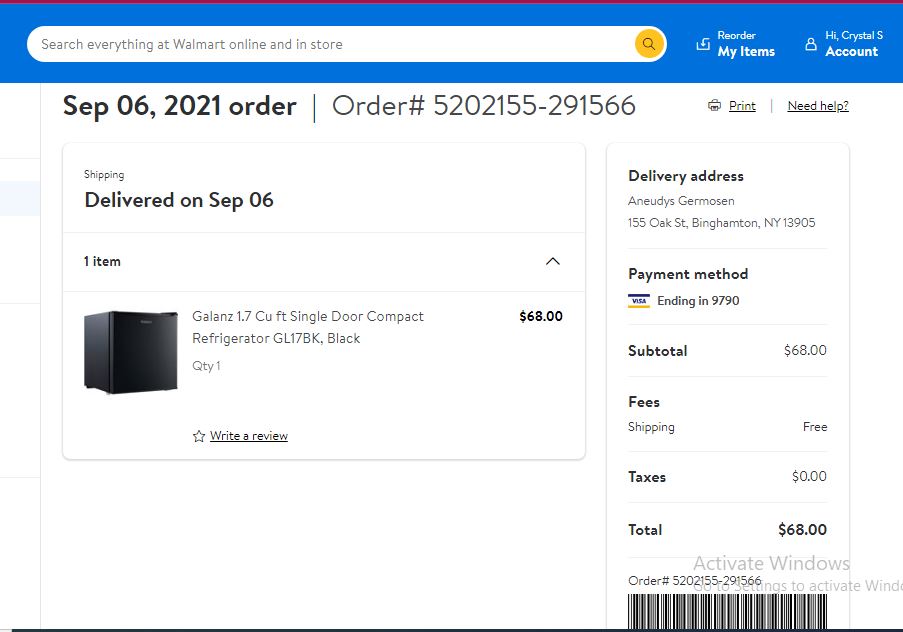
Task: Collapse the 1 item section chevron
Action: click(x=552, y=262)
